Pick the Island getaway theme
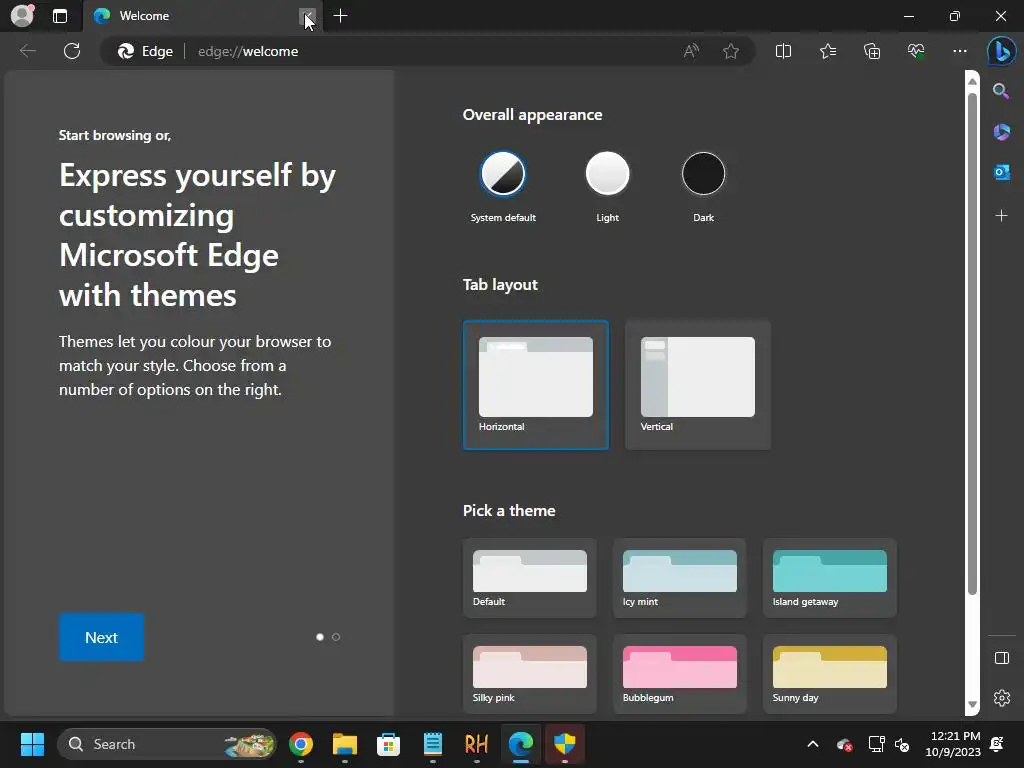 tap(829, 578)
